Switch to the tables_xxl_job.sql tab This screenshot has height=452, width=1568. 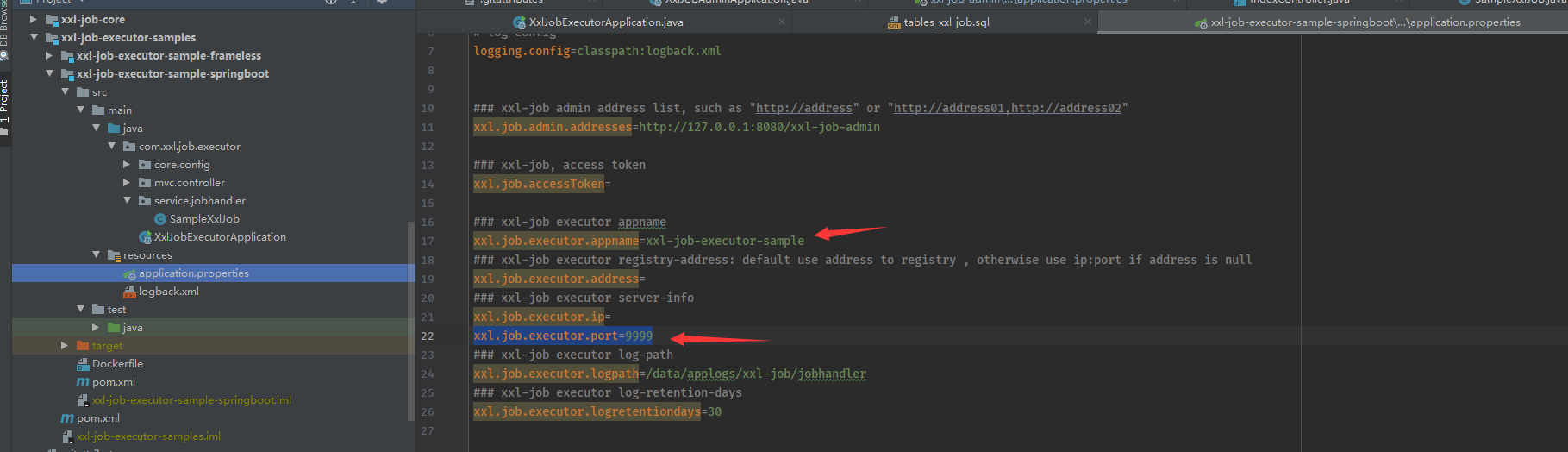946,22
